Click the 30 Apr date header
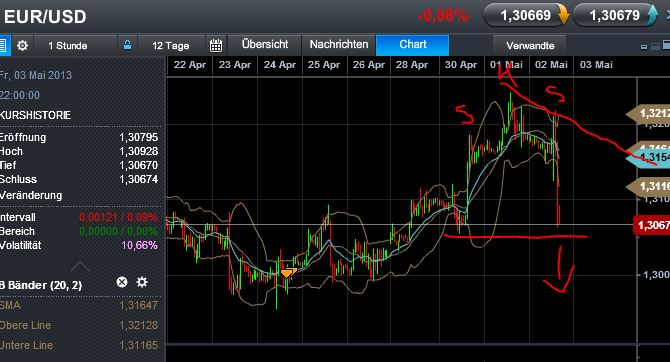The image size is (670, 362). (461, 65)
